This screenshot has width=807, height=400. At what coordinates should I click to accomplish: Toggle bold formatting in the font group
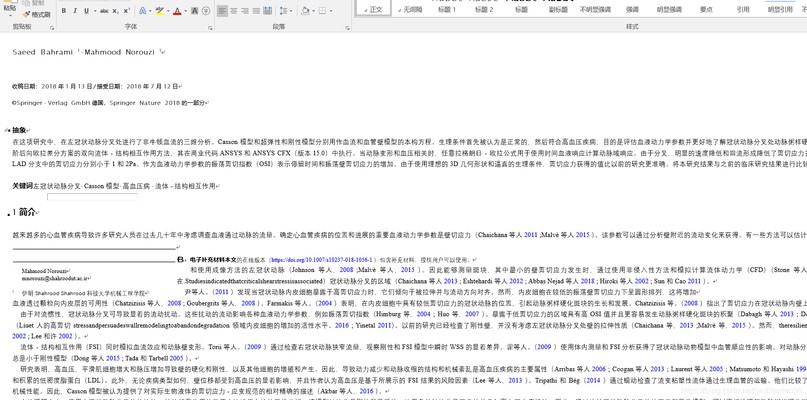pyautogui.click(x=63, y=12)
